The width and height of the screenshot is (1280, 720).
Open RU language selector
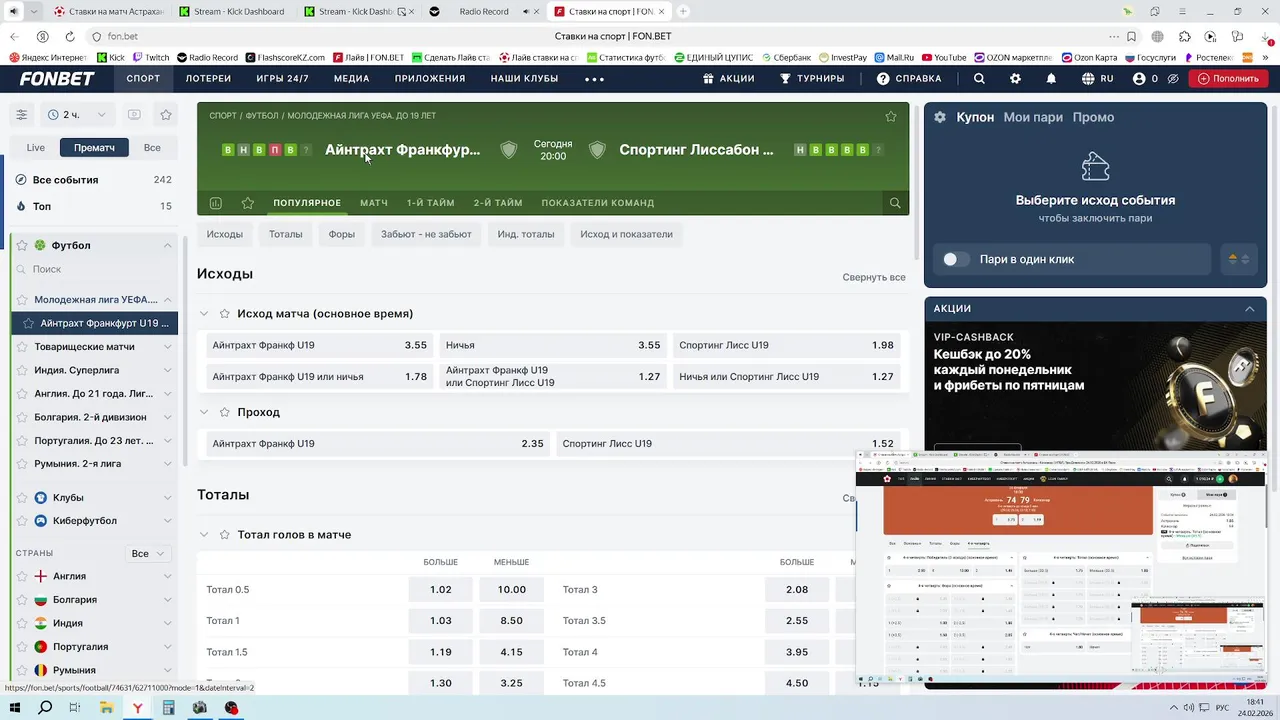click(1097, 78)
